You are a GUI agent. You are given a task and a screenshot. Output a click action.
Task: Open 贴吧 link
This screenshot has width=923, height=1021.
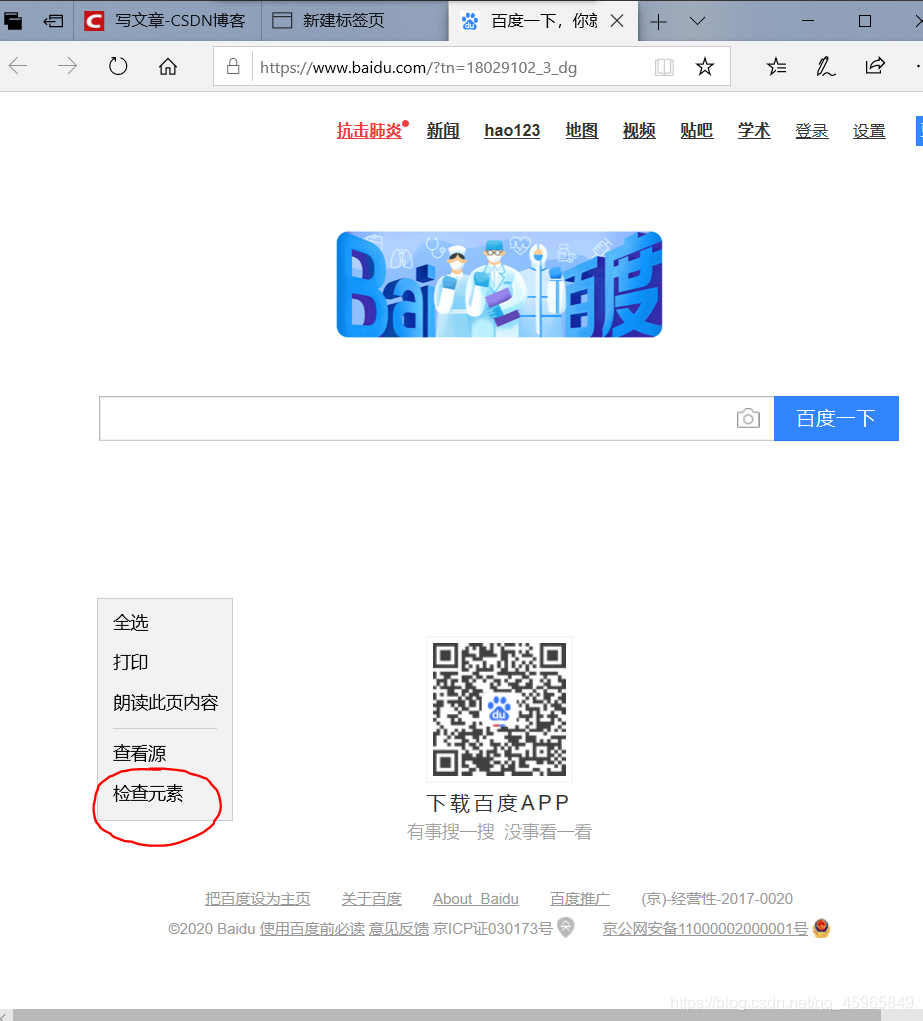click(x=696, y=131)
